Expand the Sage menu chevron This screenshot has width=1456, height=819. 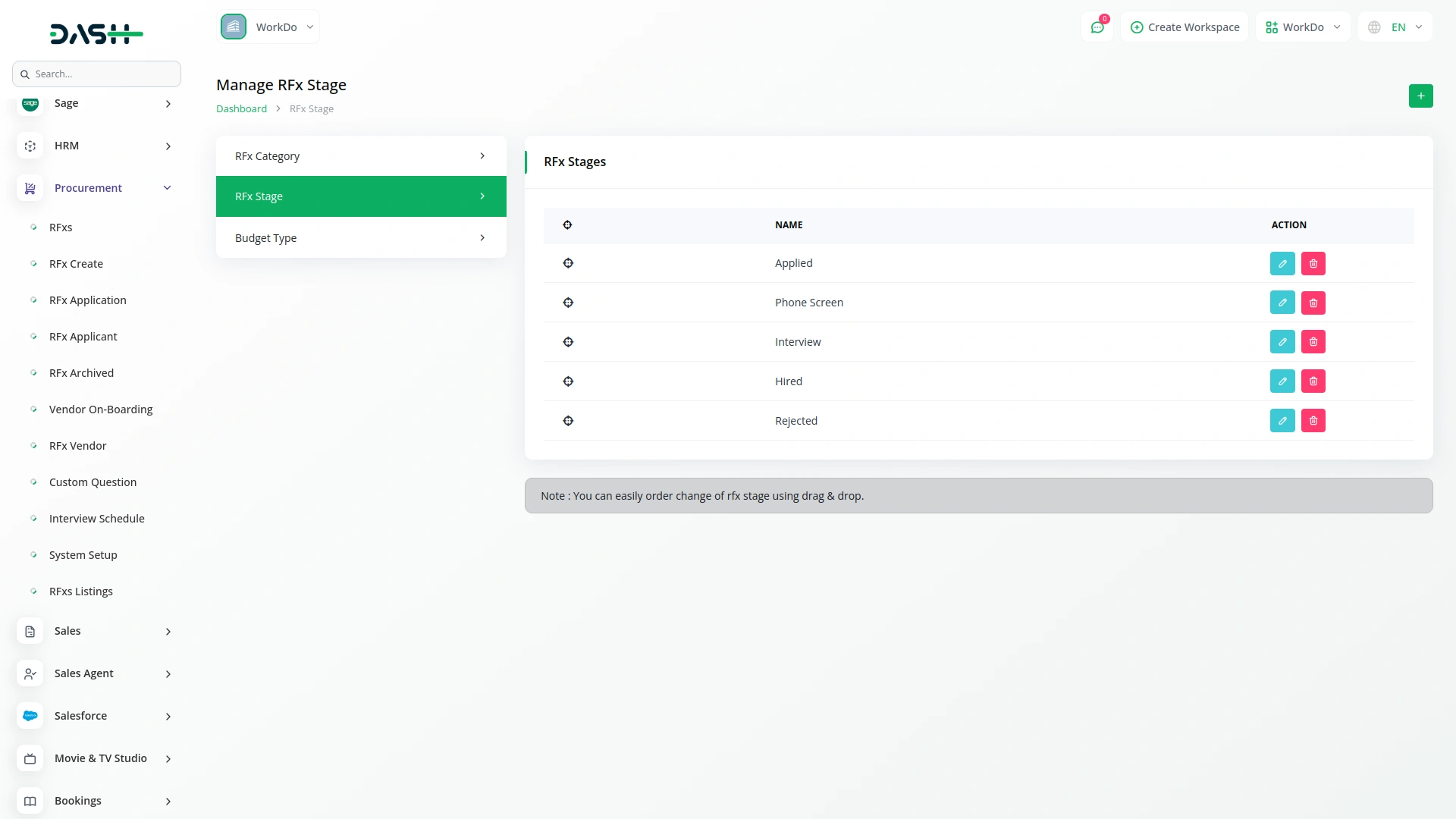click(168, 104)
